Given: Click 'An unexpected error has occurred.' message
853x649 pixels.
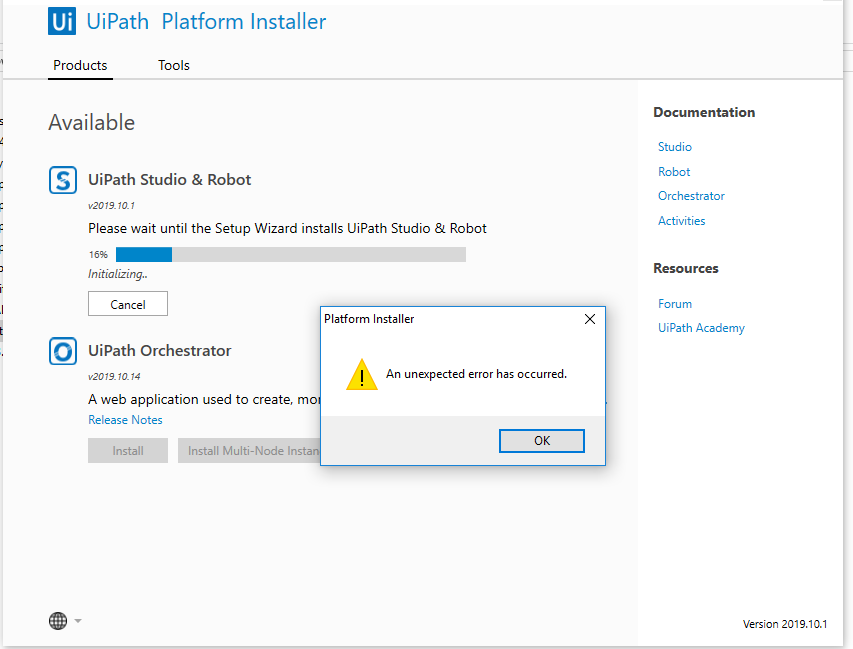Looking at the screenshot, I should [477, 374].
